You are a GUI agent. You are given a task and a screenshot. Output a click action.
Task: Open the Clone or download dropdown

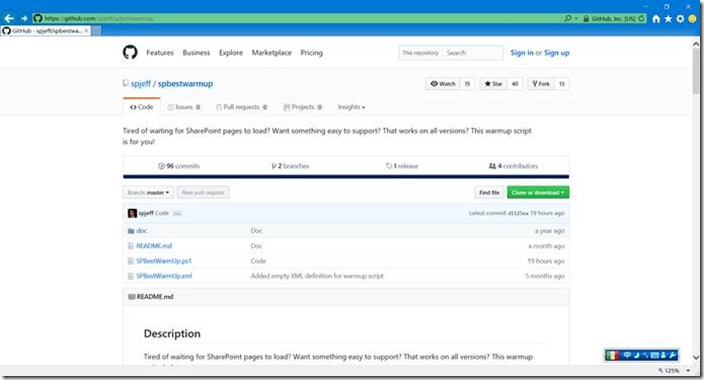pos(538,192)
